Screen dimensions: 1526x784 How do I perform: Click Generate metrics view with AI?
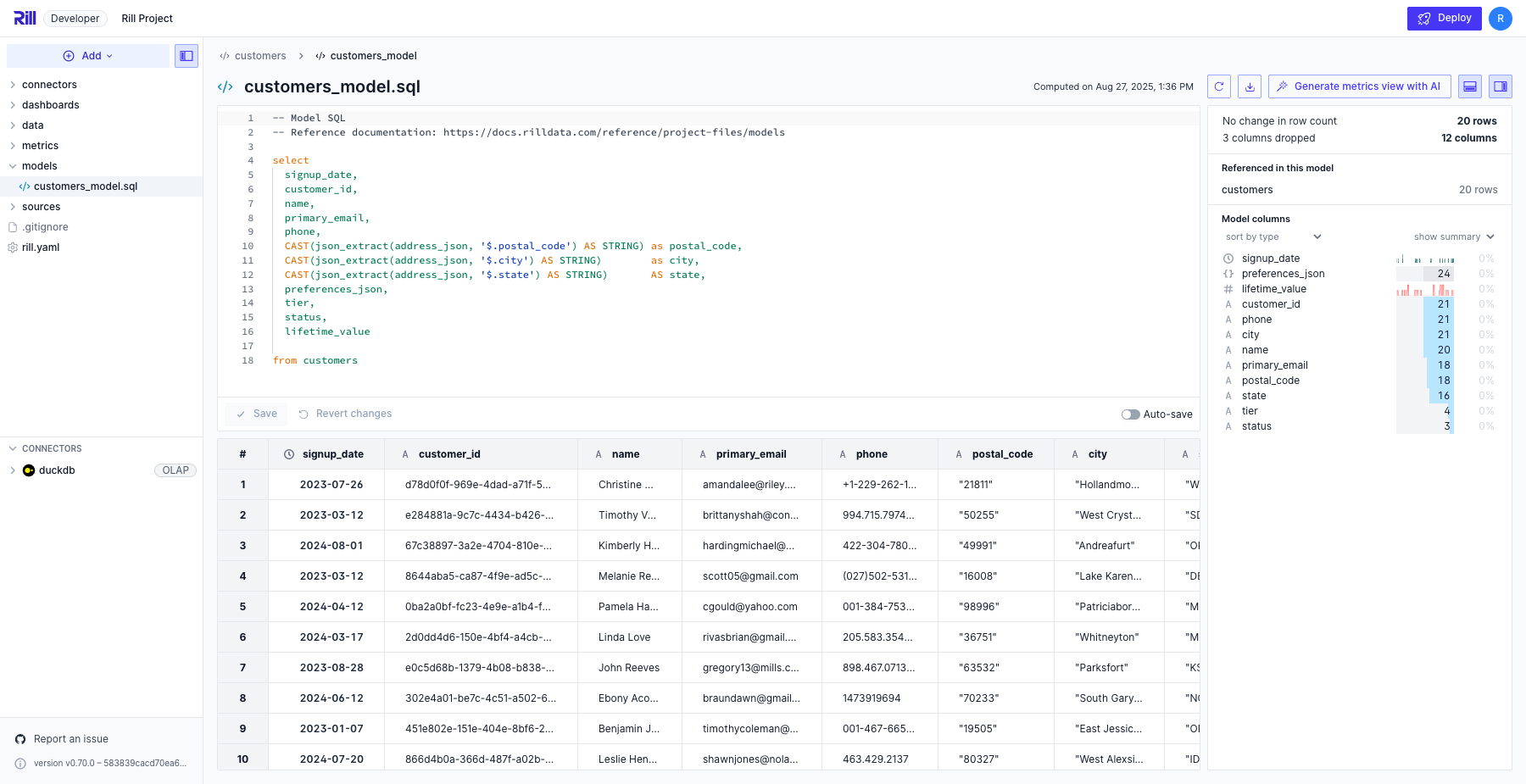tap(1359, 86)
